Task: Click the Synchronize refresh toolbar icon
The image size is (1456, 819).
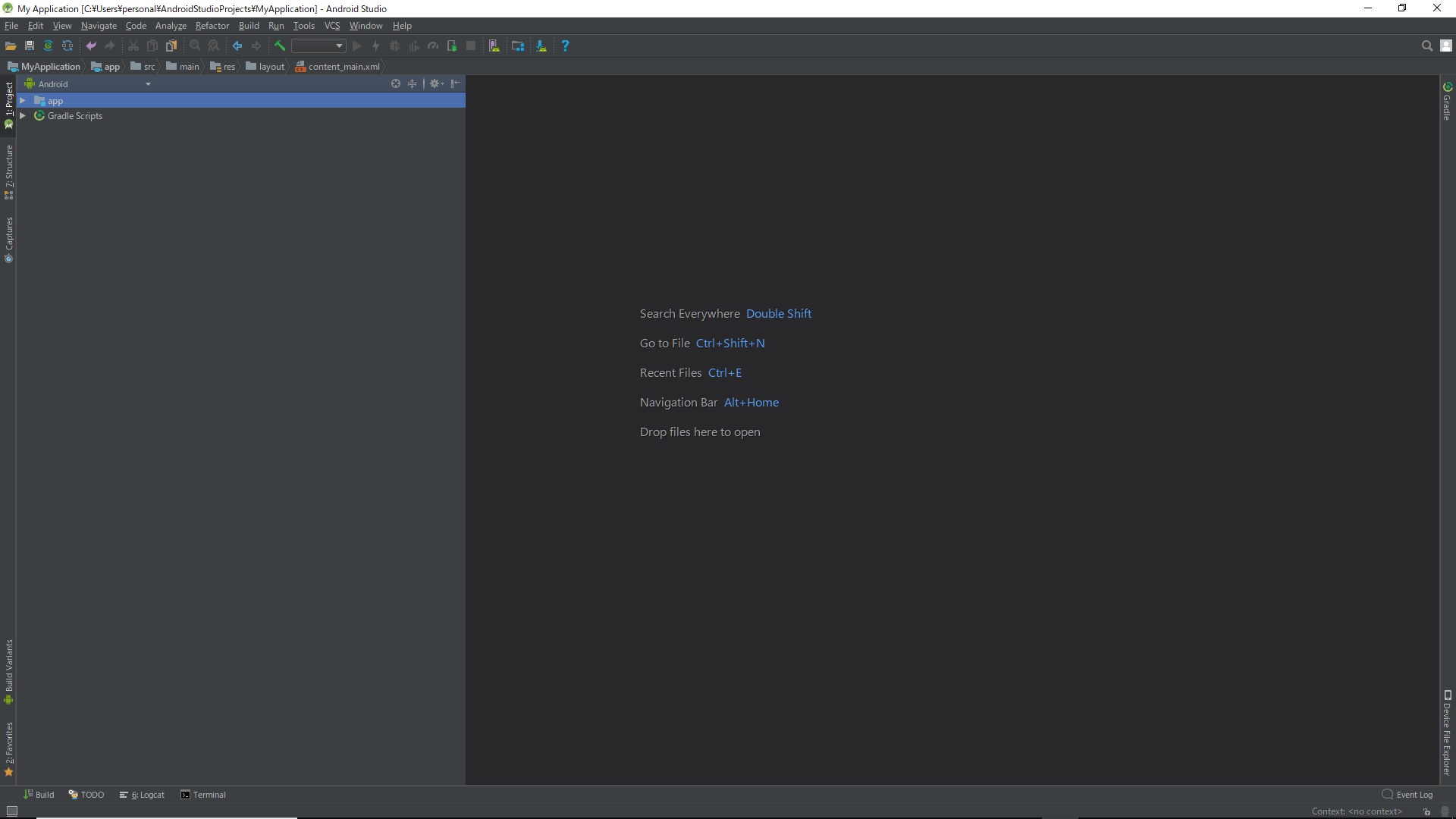Action: (67, 46)
